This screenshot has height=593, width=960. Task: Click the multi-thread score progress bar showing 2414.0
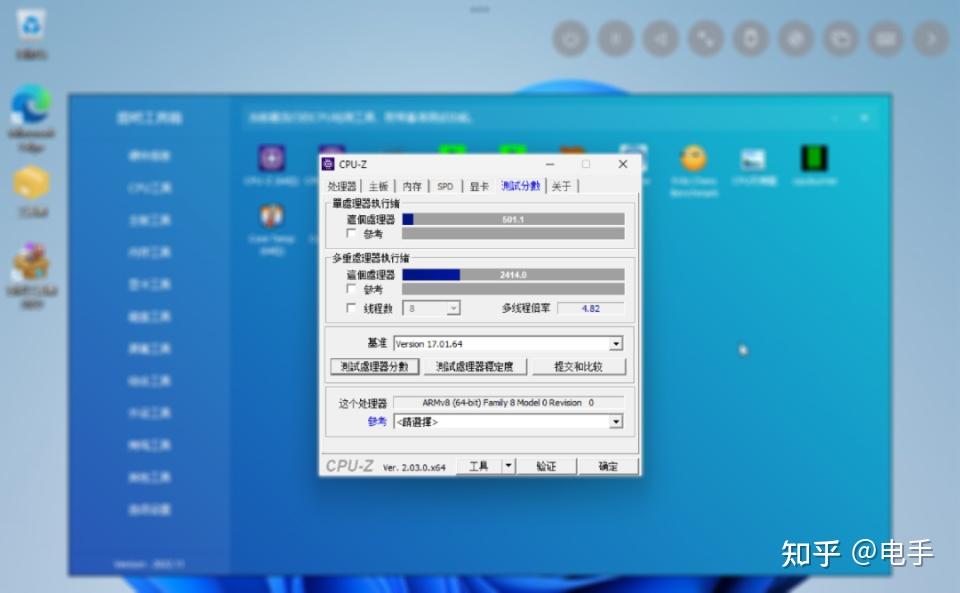(515, 273)
